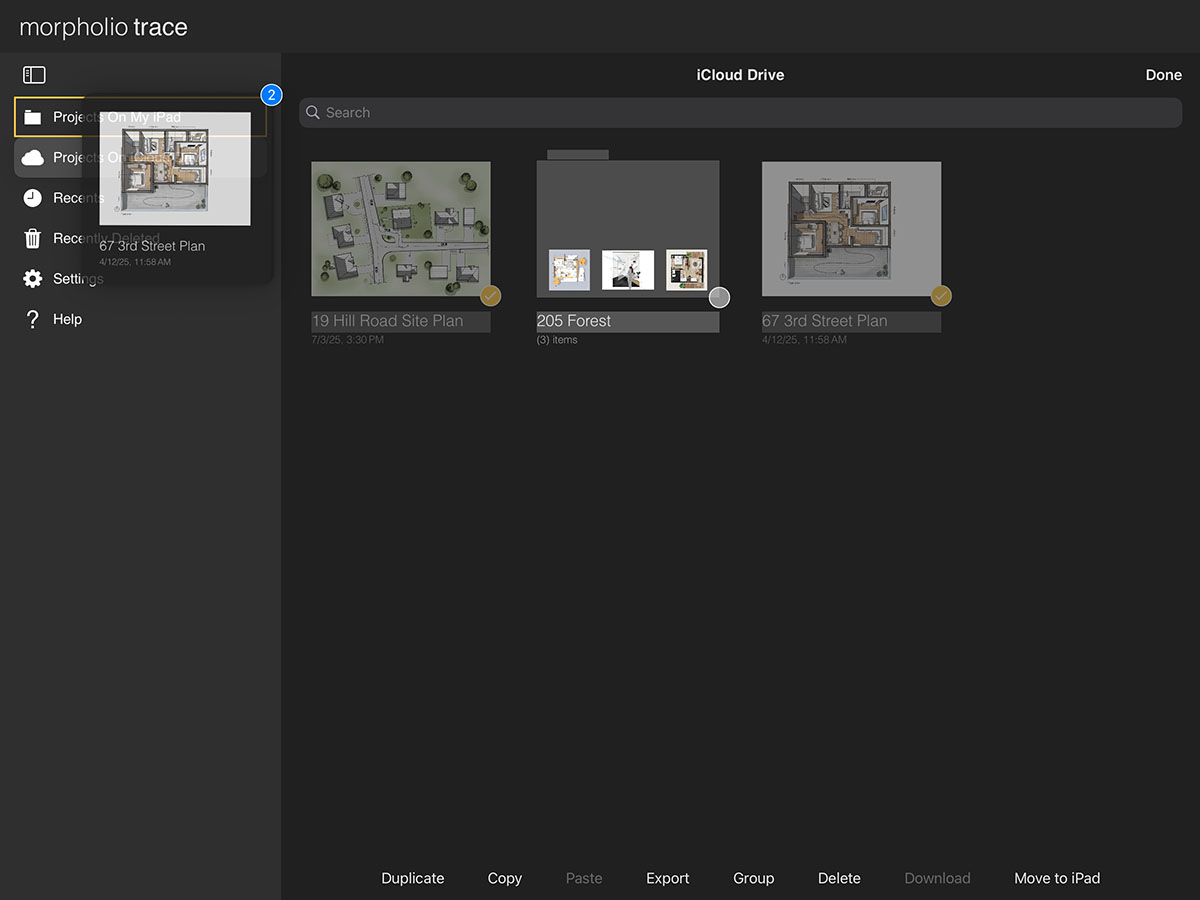Choose Copy in the bottom action bar
Image resolution: width=1200 pixels, height=900 pixels.
point(504,878)
